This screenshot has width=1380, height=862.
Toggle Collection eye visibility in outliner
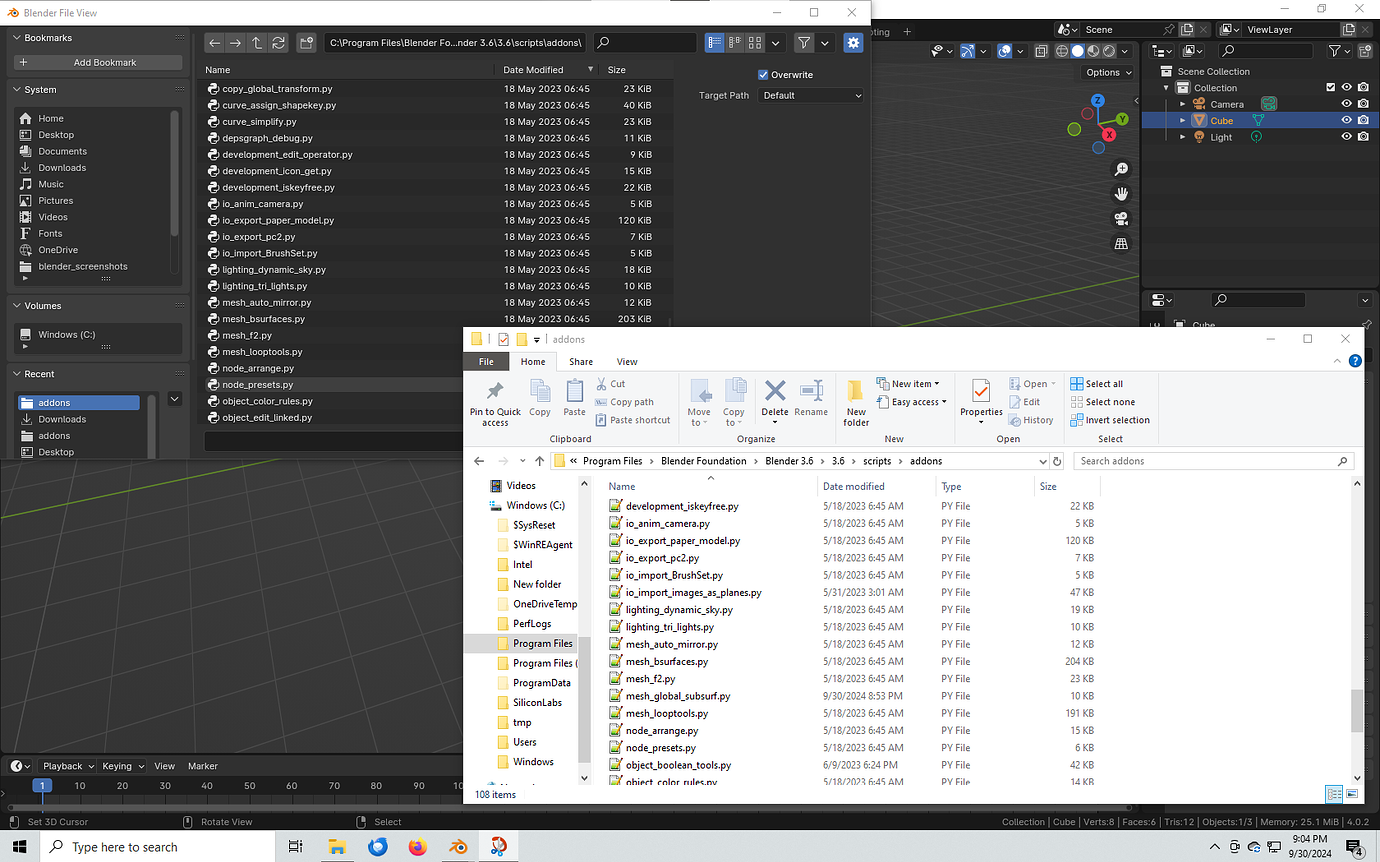coord(1346,88)
